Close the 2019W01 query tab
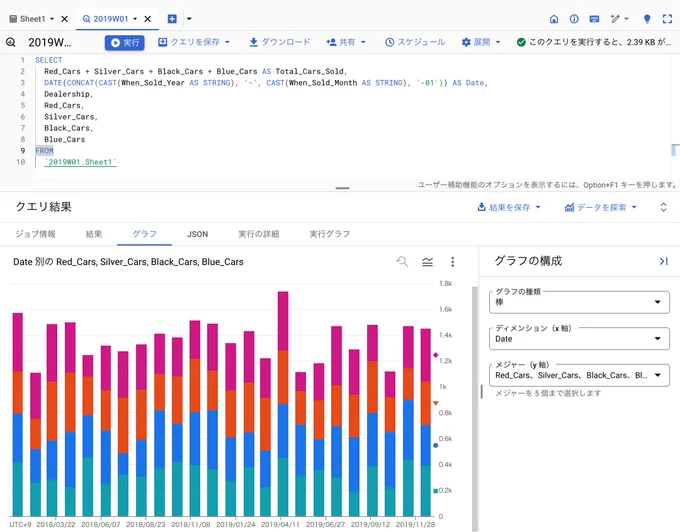 (x=148, y=19)
